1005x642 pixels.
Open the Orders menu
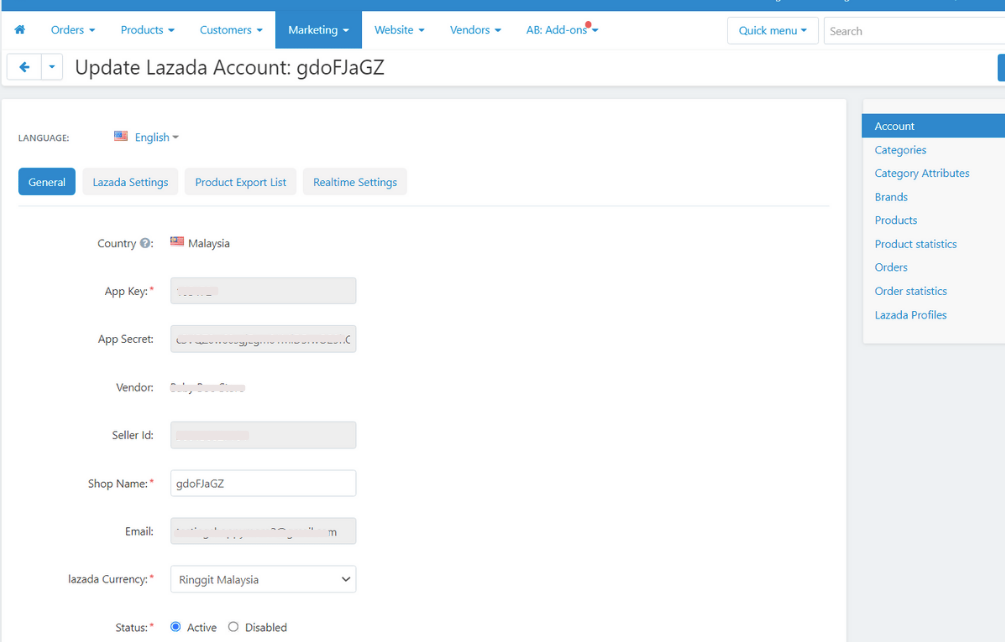click(73, 29)
